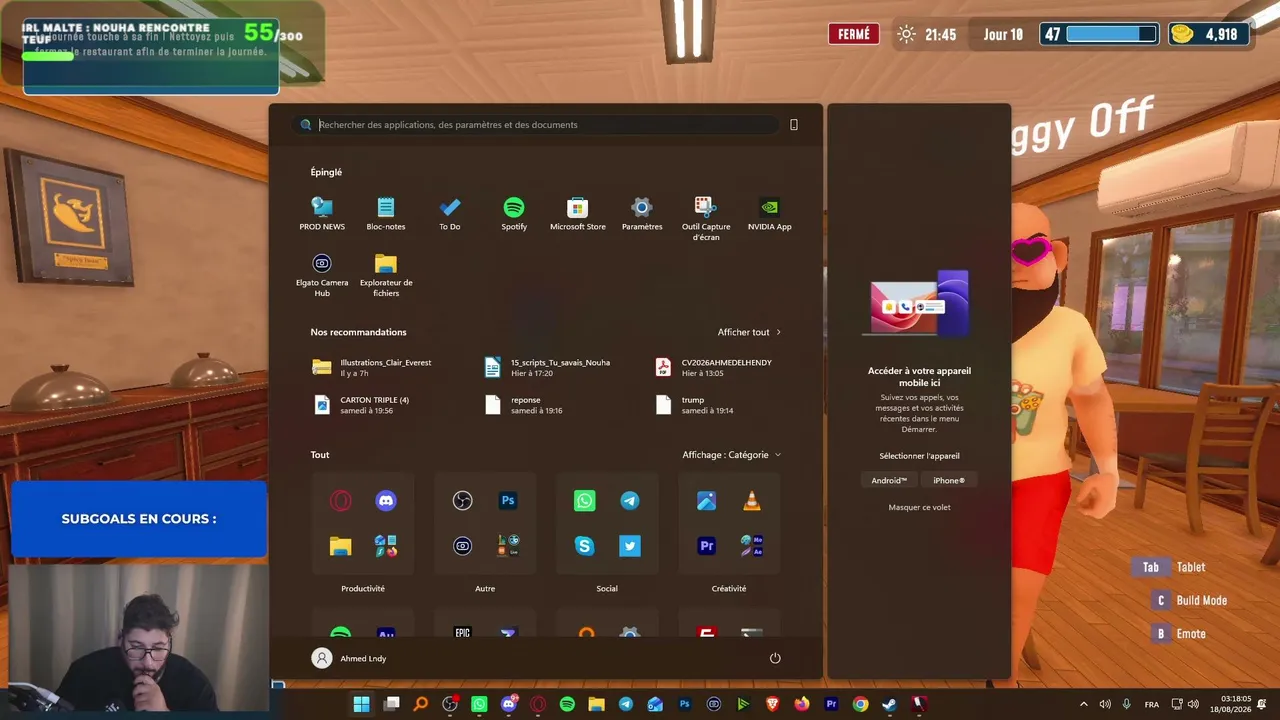Open Photos app in the Créativité group

coord(707,501)
